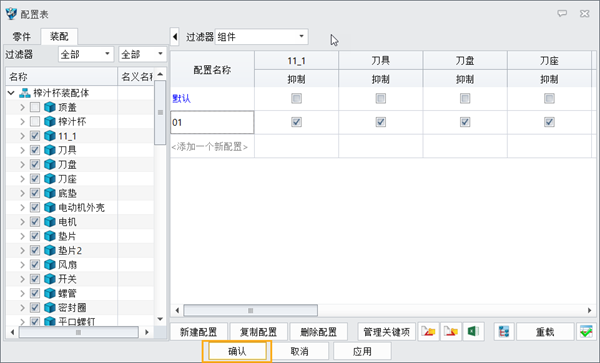Click the tree's horizontal scrollbar thumb
Image resolution: width=600 pixels, height=363 pixels.
click(78, 332)
